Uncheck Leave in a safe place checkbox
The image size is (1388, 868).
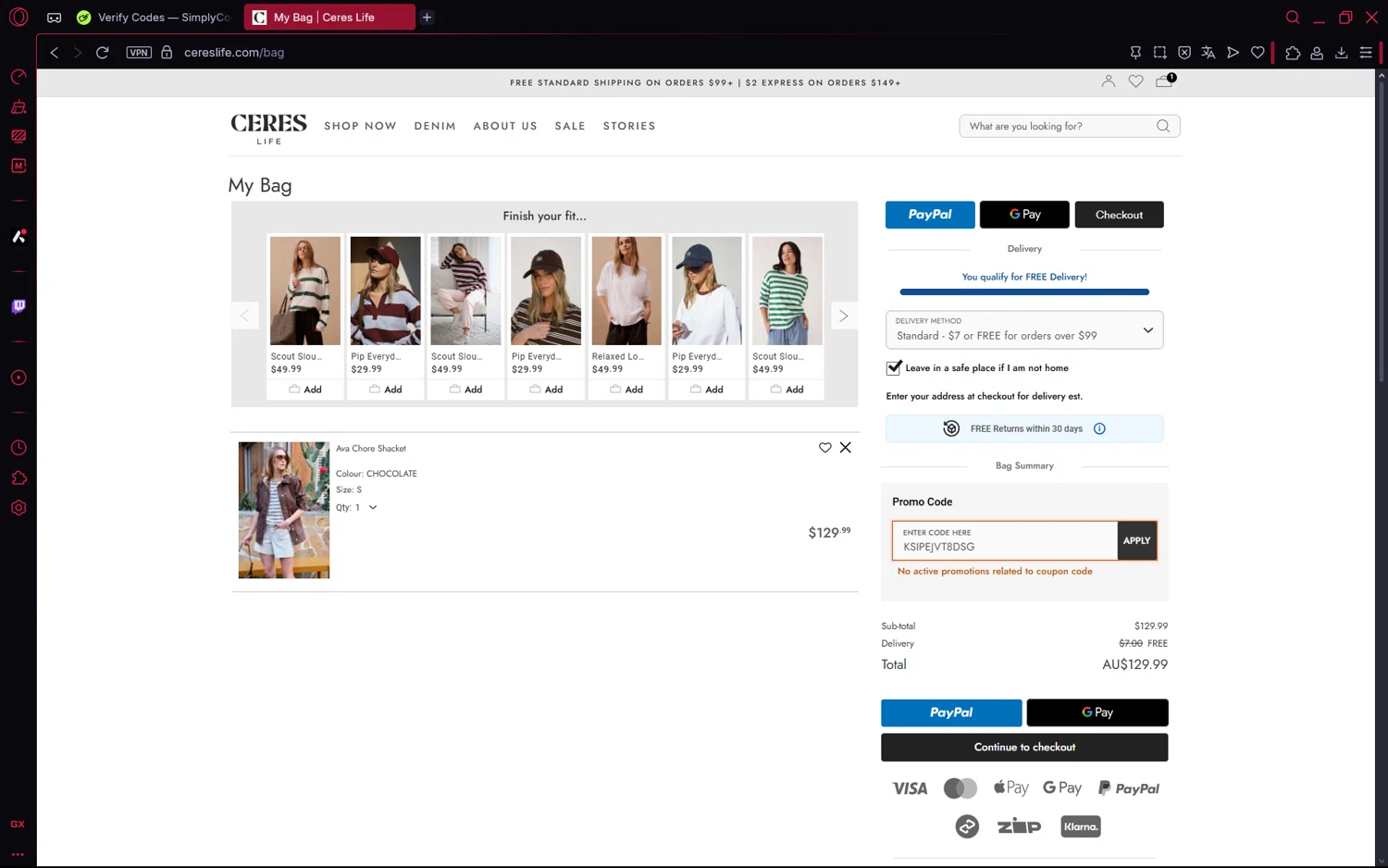(x=894, y=368)
